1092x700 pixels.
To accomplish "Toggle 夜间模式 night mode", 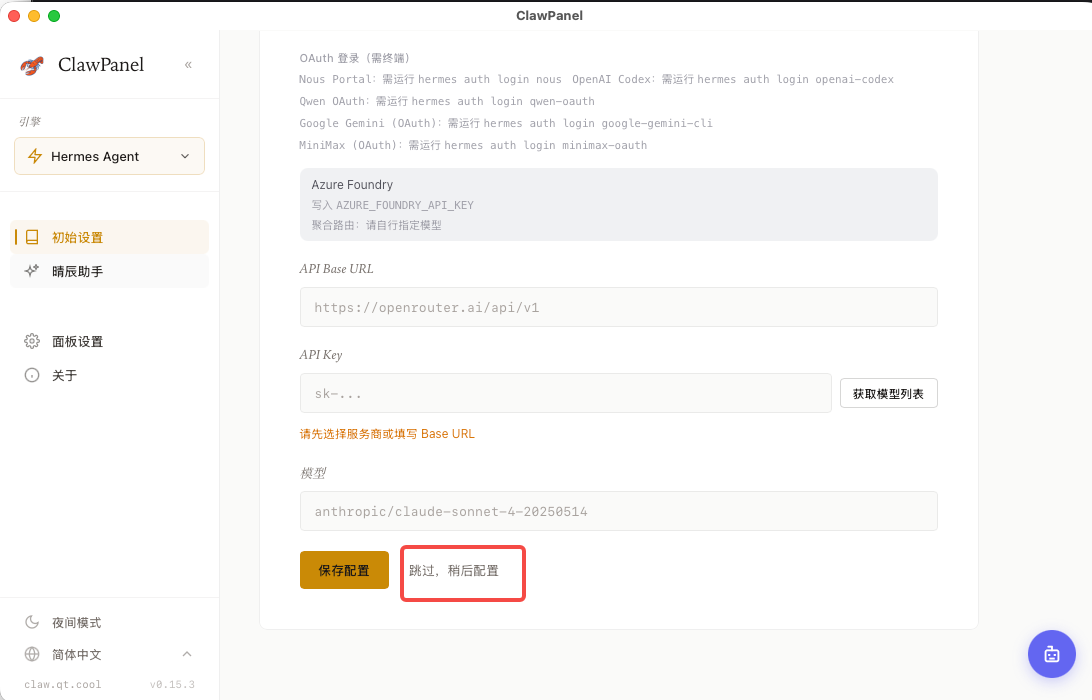I will coord(109,622).
